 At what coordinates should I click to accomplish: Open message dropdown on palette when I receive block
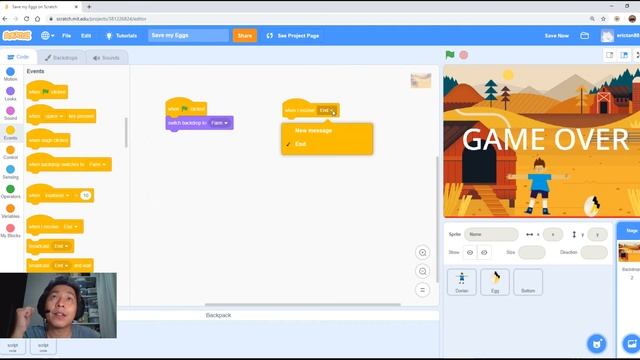(71, 227)
